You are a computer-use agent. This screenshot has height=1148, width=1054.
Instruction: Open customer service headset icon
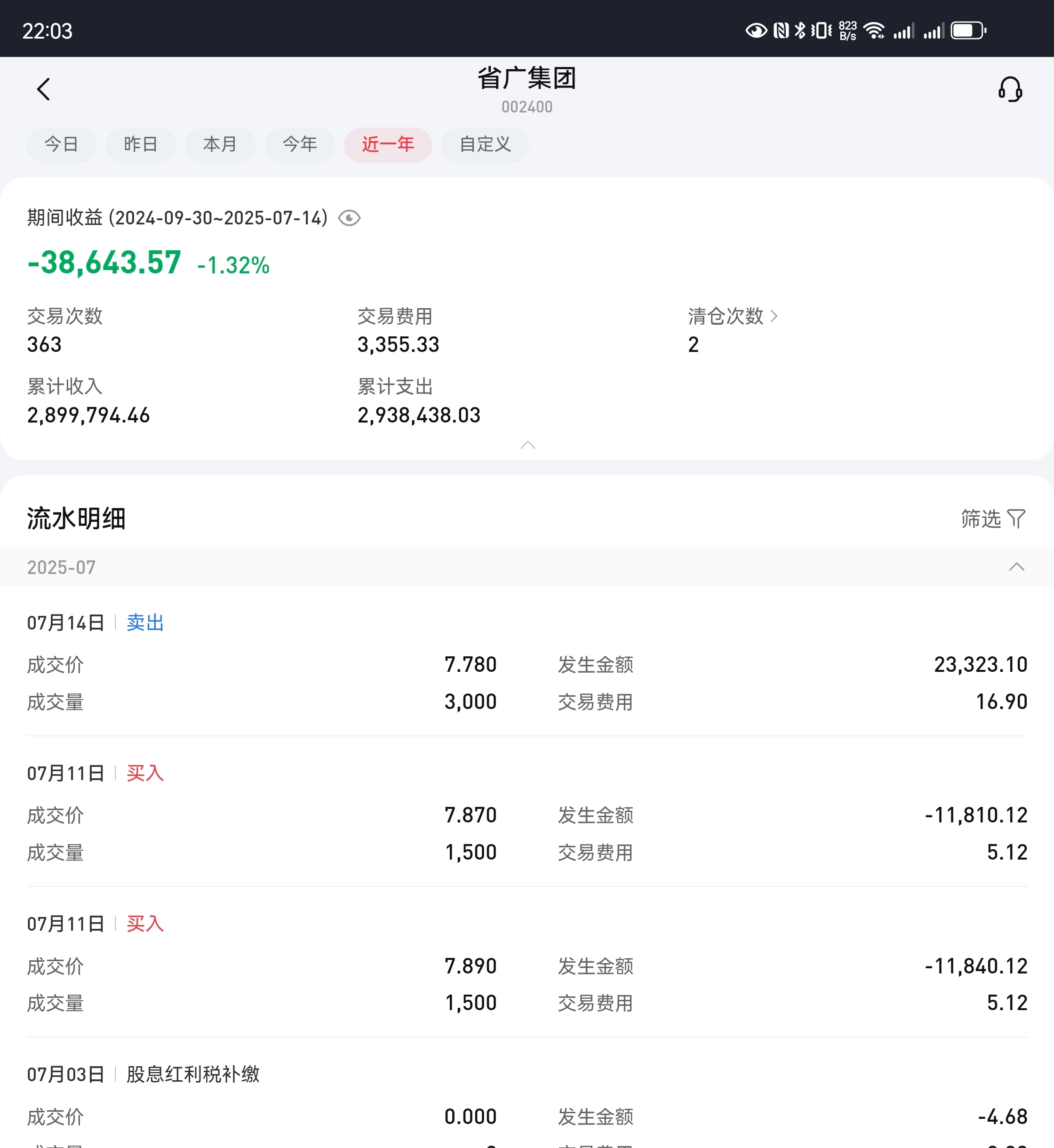coord(1009,89)
